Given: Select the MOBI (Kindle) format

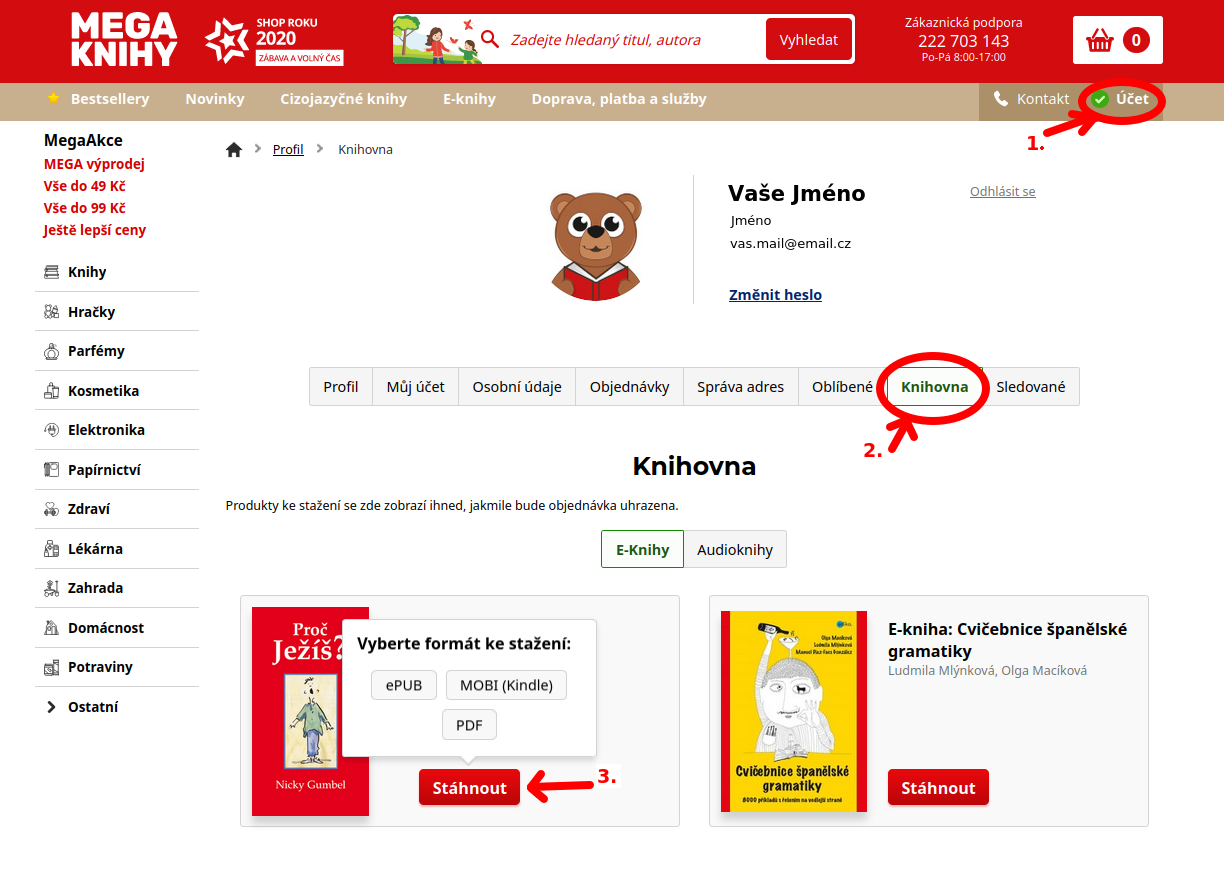Looking at the screenshot, I should [506, 685].
